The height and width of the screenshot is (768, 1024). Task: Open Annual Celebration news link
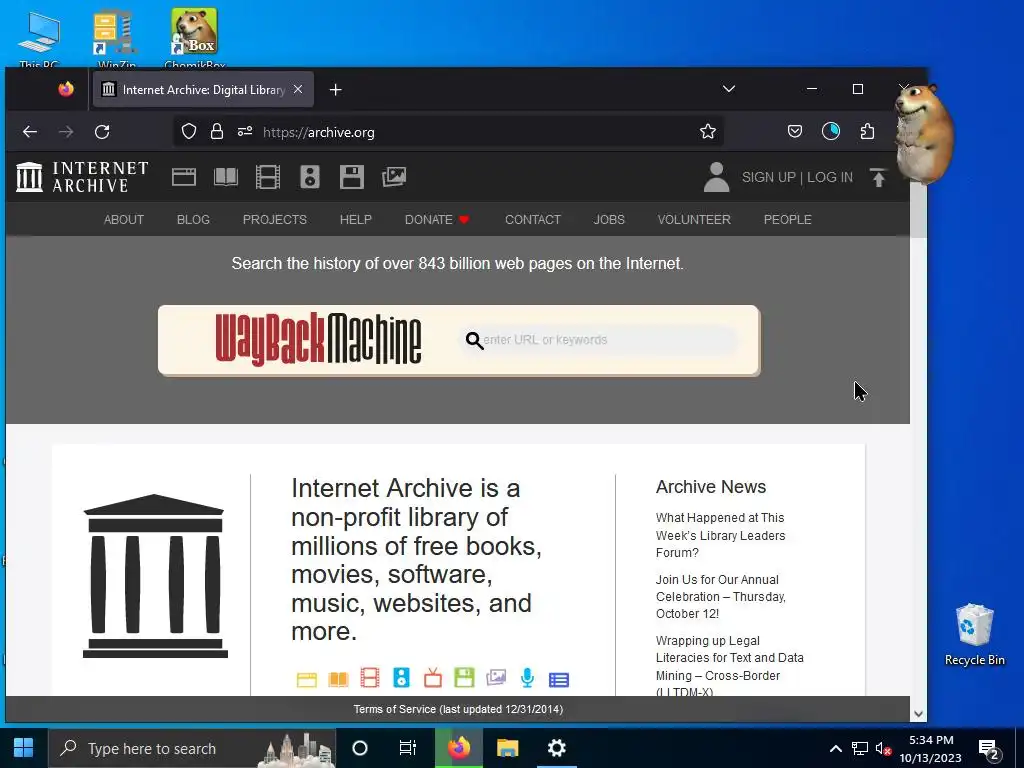point(721,596)
